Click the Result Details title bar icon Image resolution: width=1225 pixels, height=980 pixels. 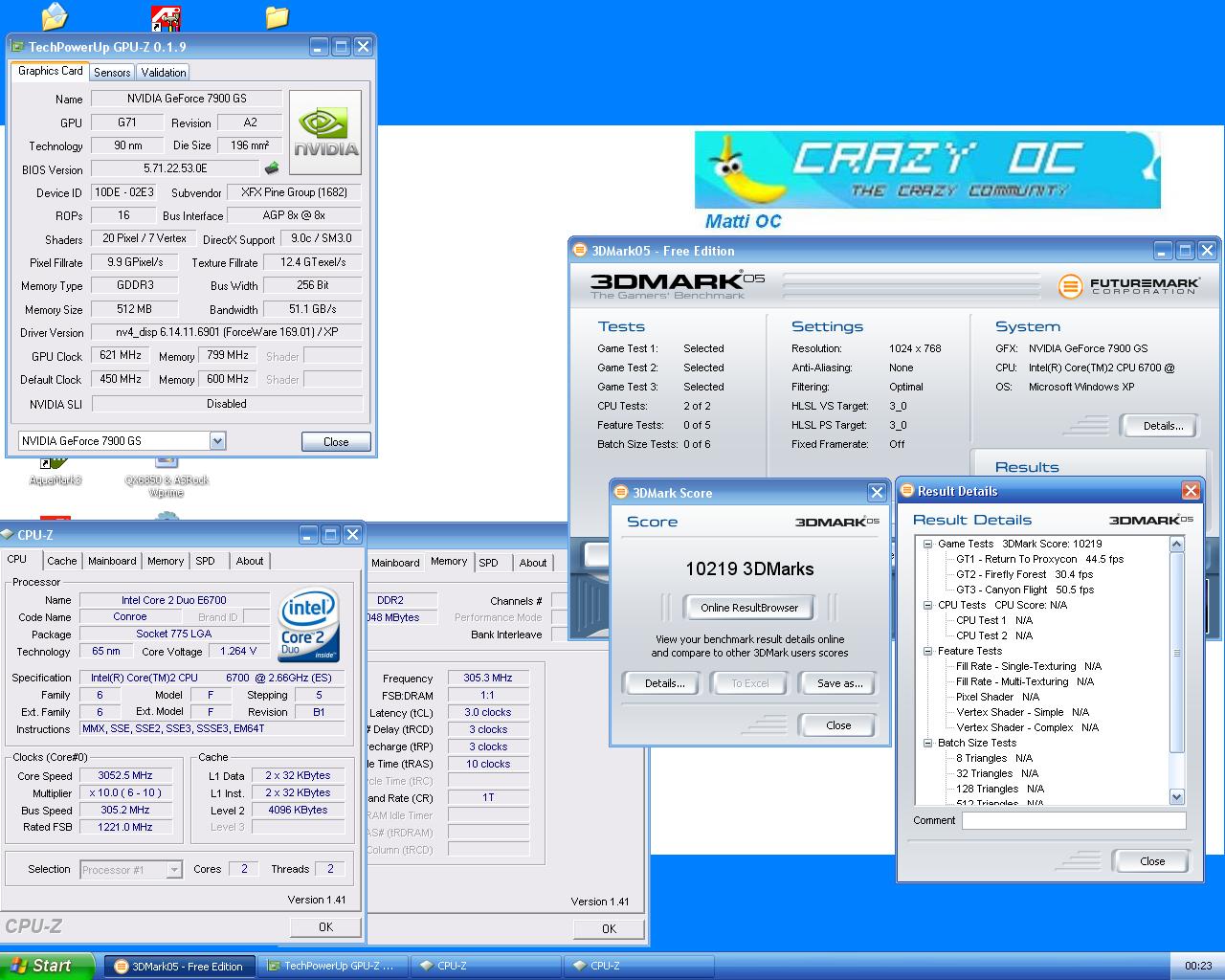907,491
